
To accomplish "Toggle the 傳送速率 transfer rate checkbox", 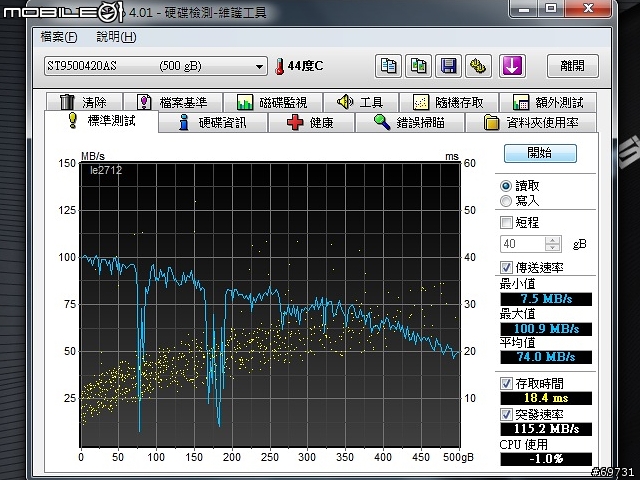I will [x=506, y=267].
